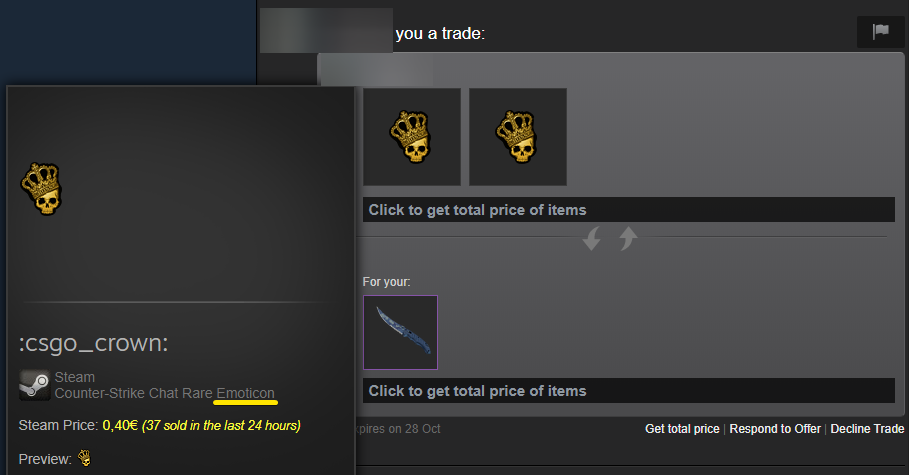This screenshot has height=475, width=909.
Task: Click the underlined Emoticon word
Action: [x=245, y=393]
